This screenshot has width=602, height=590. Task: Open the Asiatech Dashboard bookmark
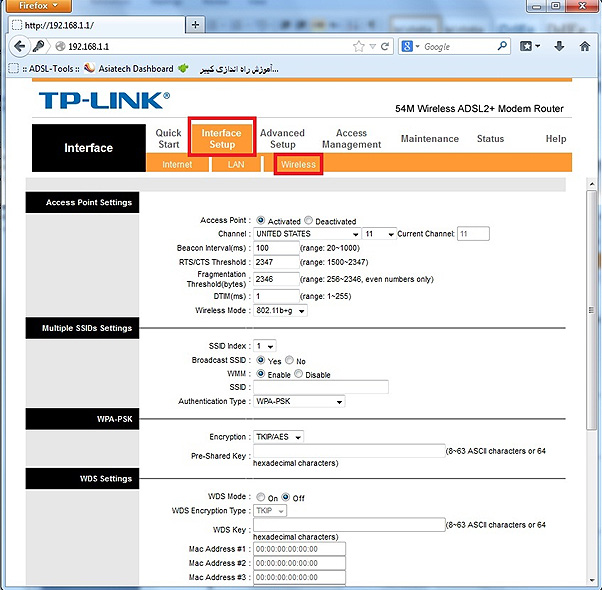pos(129,69)
